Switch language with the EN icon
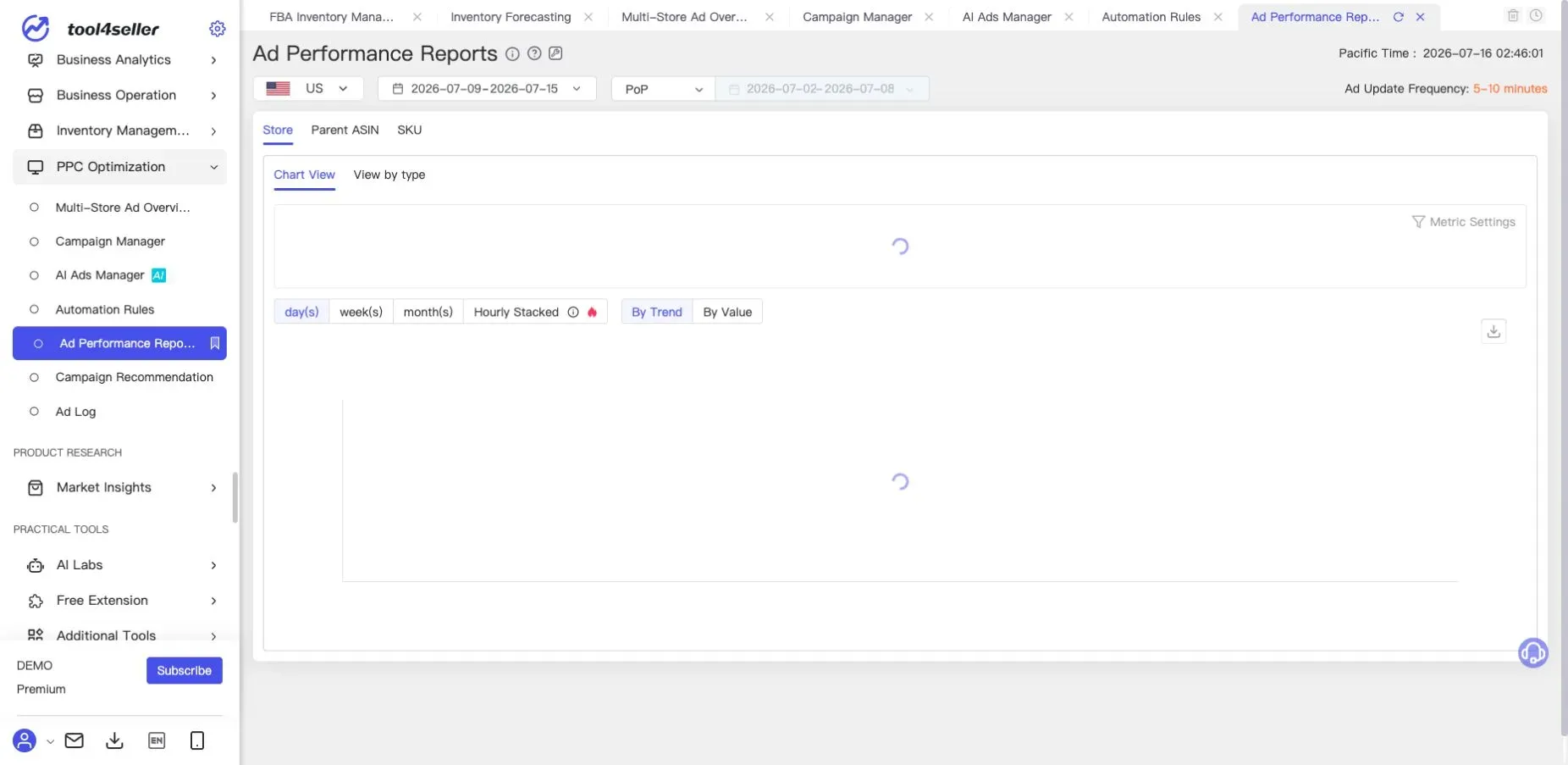The width and height of the screenshot is (1568, 765). 157,740
